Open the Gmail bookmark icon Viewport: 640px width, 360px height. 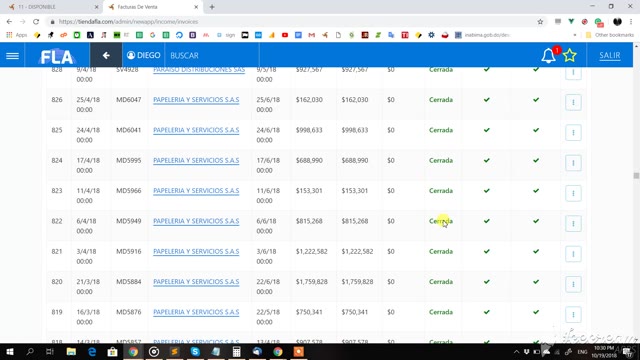click(311, 35)
